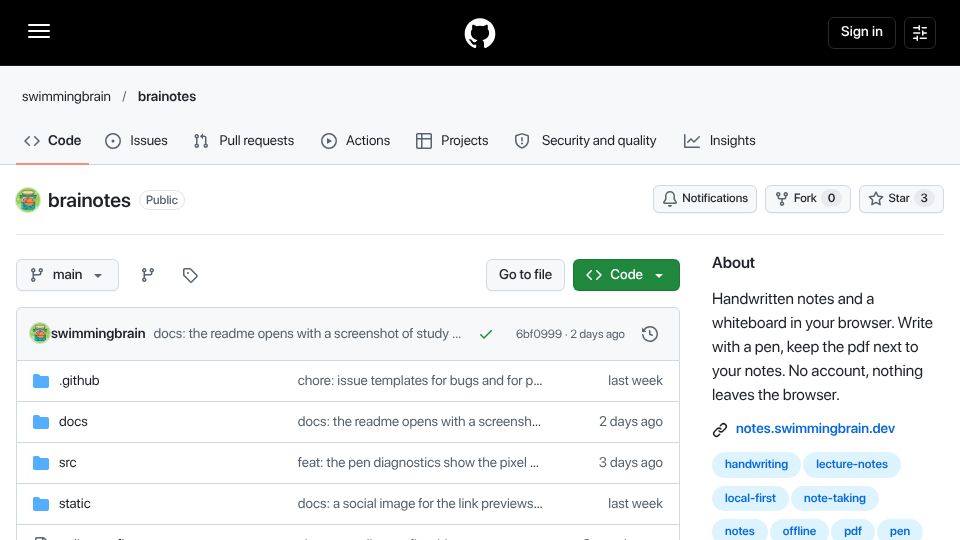The width and height of the screenshot is (960, 540).
Task: Click the Go to file button
Action: point(525,275)
